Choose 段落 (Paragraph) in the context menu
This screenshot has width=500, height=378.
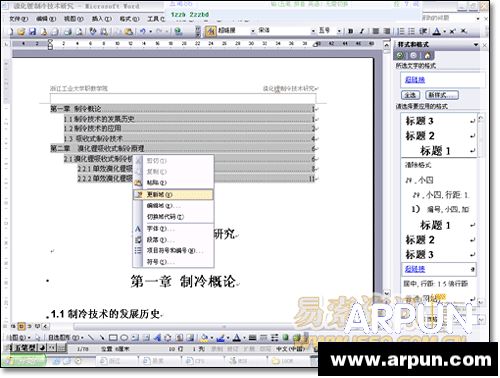[173, 240]
